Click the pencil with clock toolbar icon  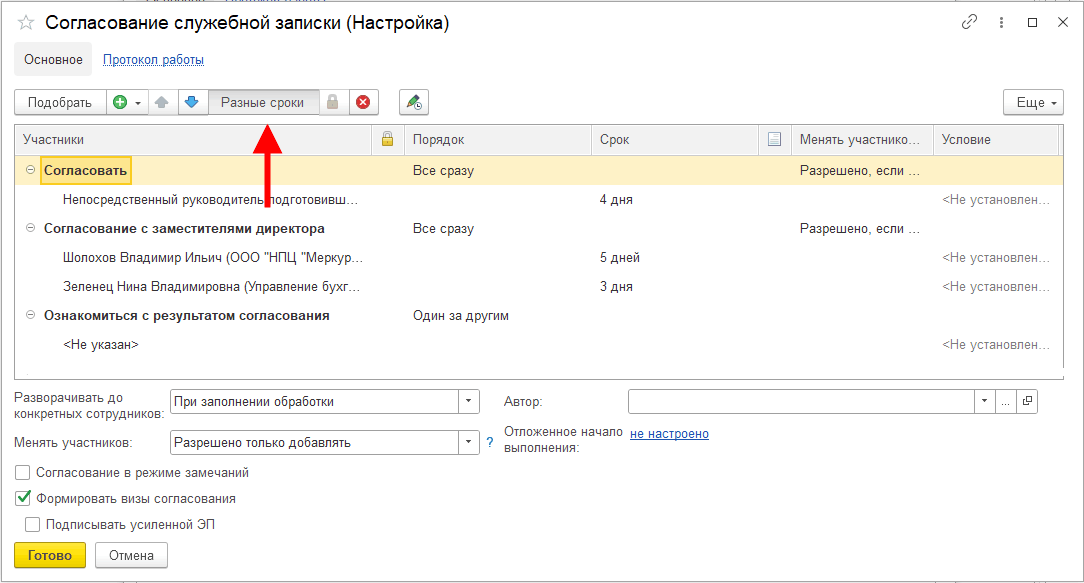pyautogui.click(x=413, y=102)
